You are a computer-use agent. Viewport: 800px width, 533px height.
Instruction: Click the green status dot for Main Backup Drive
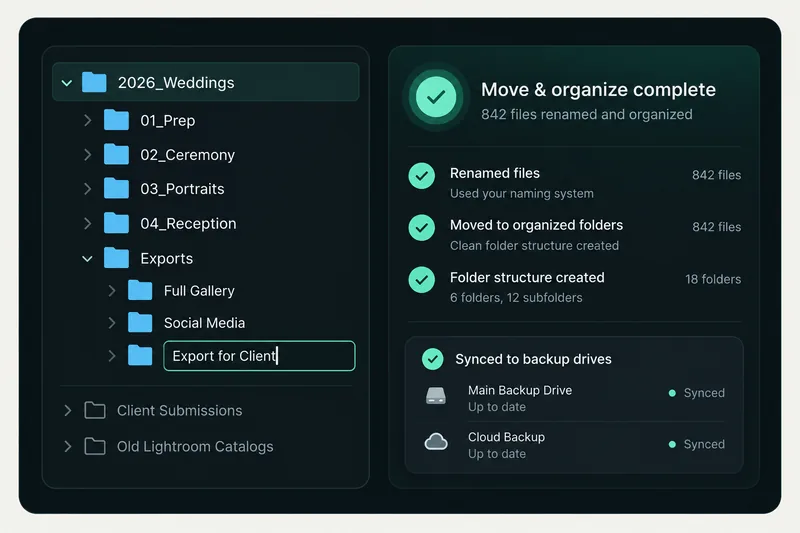coord(672,393)
